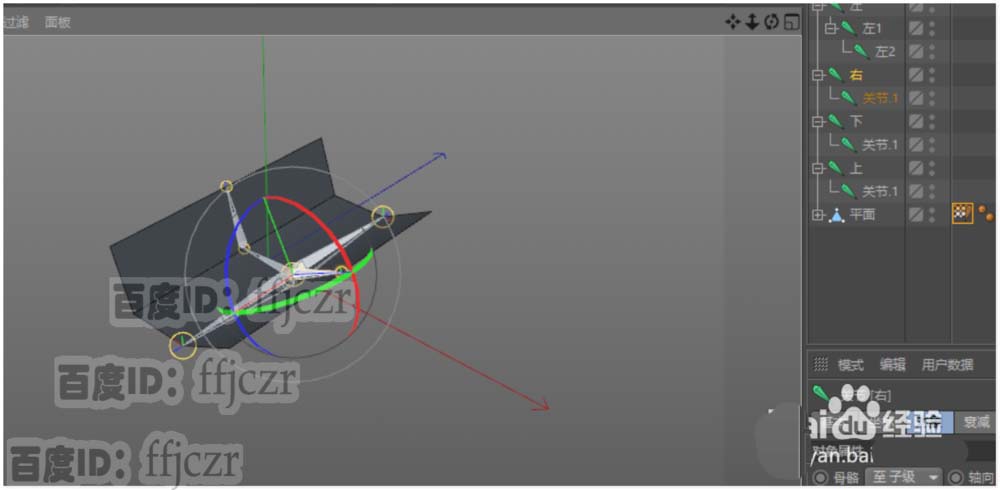Click the red X axis arrowhead
The width and height of the screenshot is (1000, 490).
coord(542,405)
